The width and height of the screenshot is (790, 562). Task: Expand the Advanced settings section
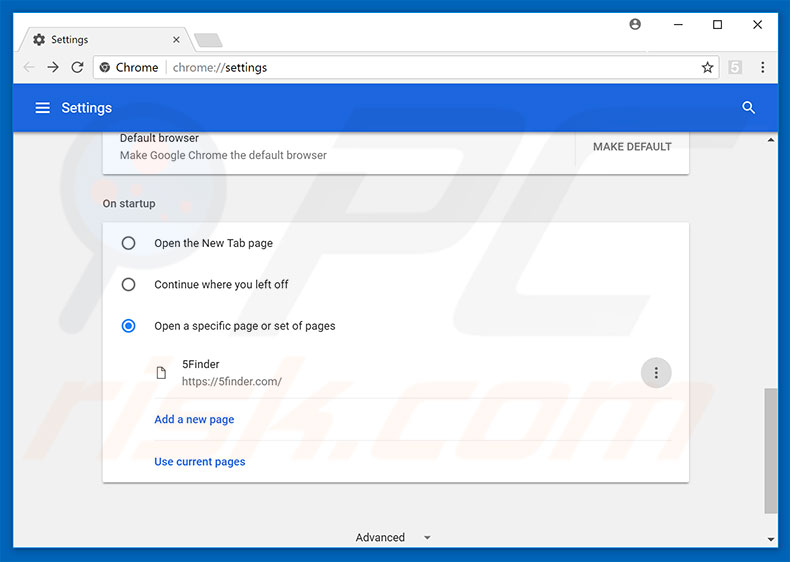393,537
